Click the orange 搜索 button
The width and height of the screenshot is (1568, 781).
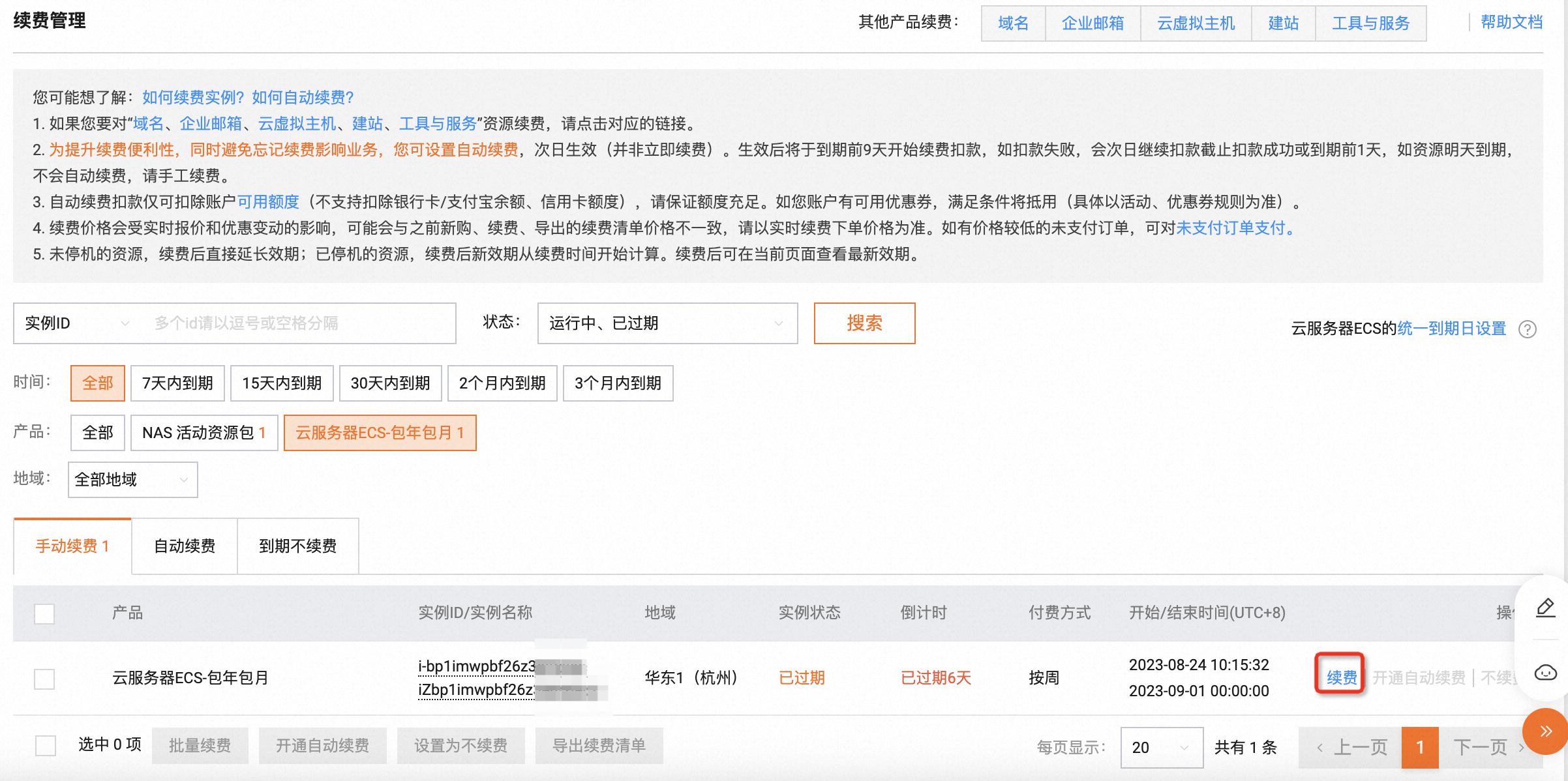pyautogui.click(x=864, y=323)
